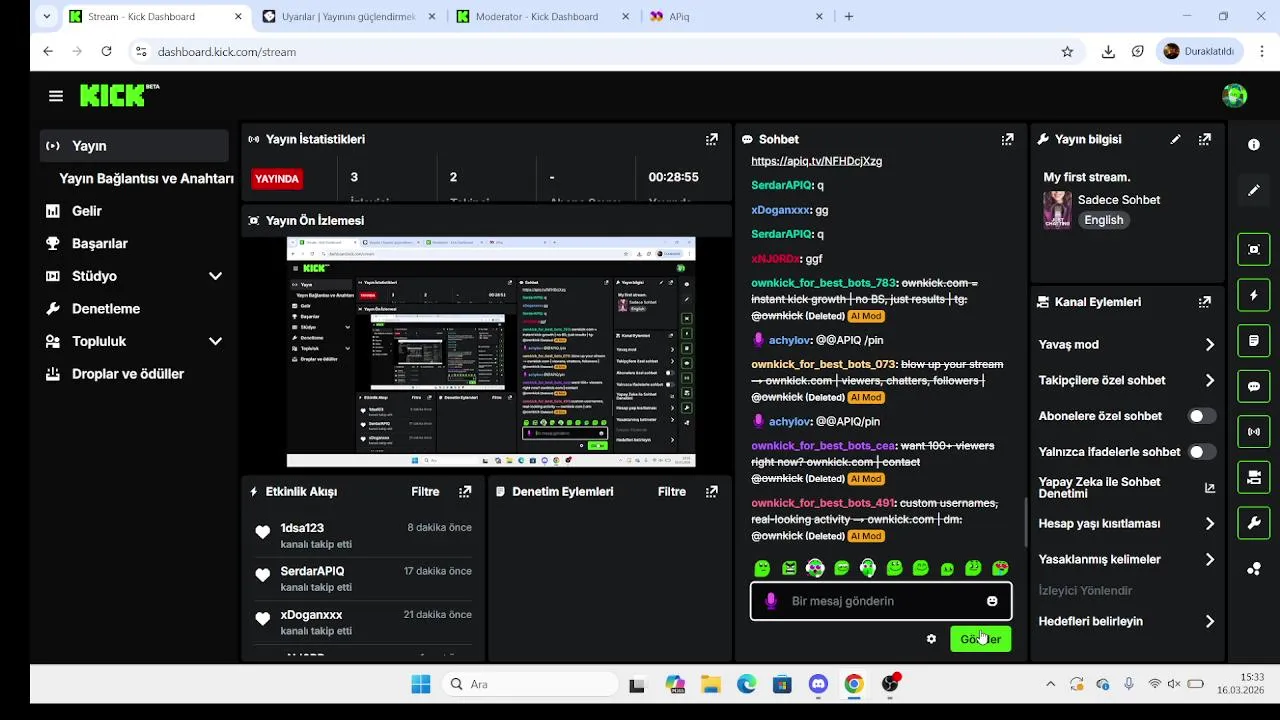Image resolution: width=1280 pixels, height=720 pixels.
Task: Click the taskbar Ara search box
Action: 530,684
